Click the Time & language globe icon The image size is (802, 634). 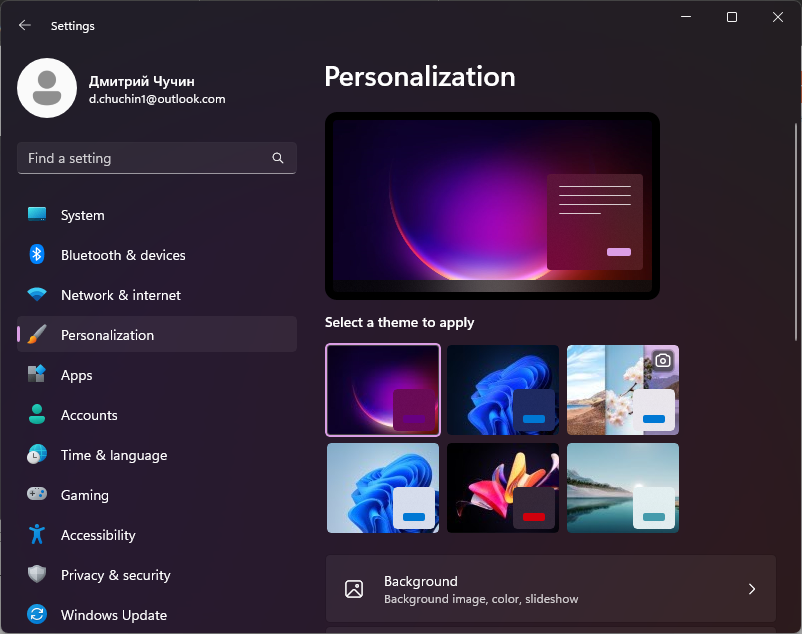pyautogui.click(x=37, y=455)
